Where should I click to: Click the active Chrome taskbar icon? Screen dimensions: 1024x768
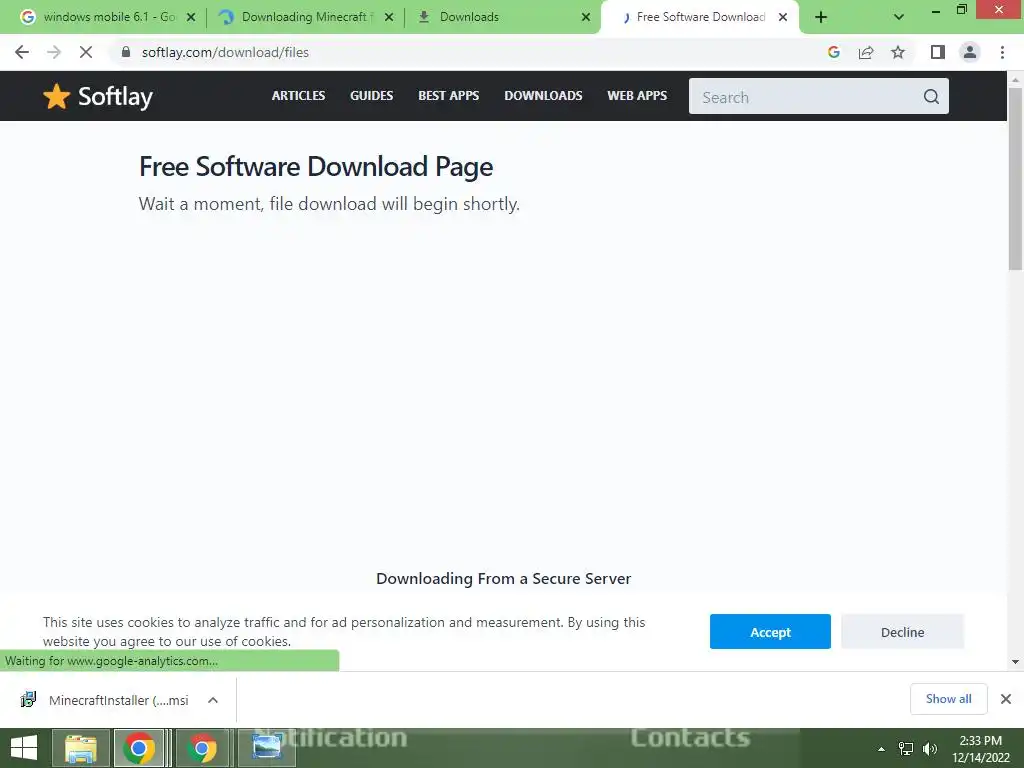139,748
